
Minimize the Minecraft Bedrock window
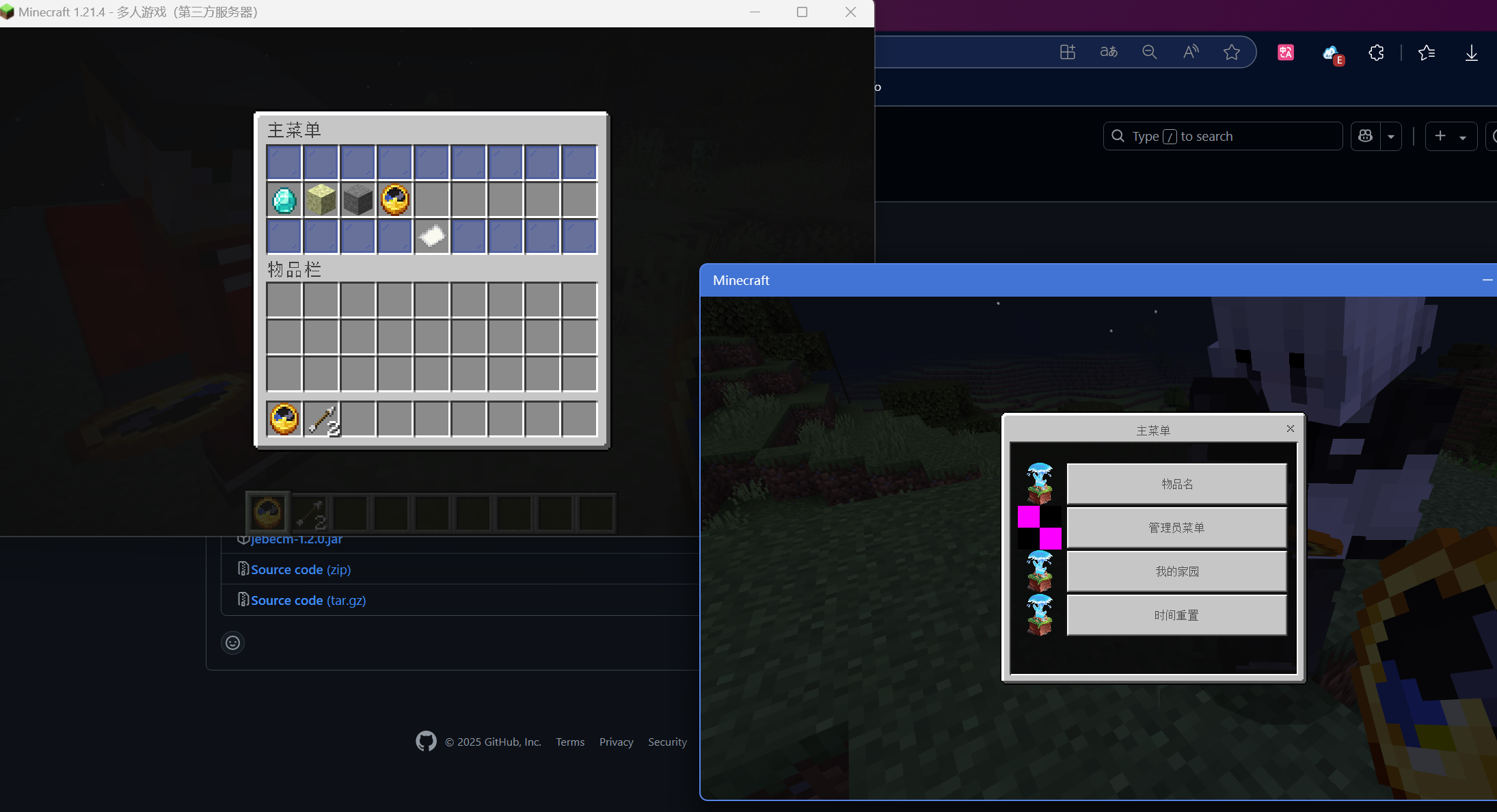click(1487, 280)
